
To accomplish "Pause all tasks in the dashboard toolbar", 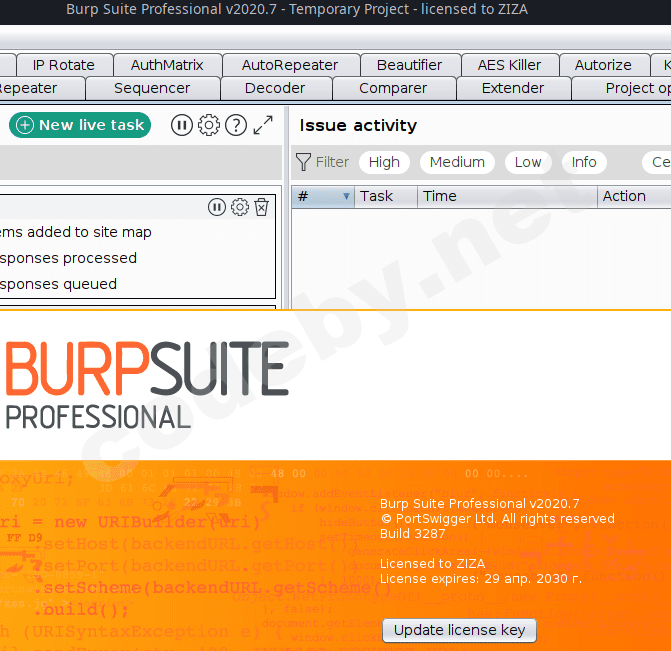I will click(x=182, y=125).
